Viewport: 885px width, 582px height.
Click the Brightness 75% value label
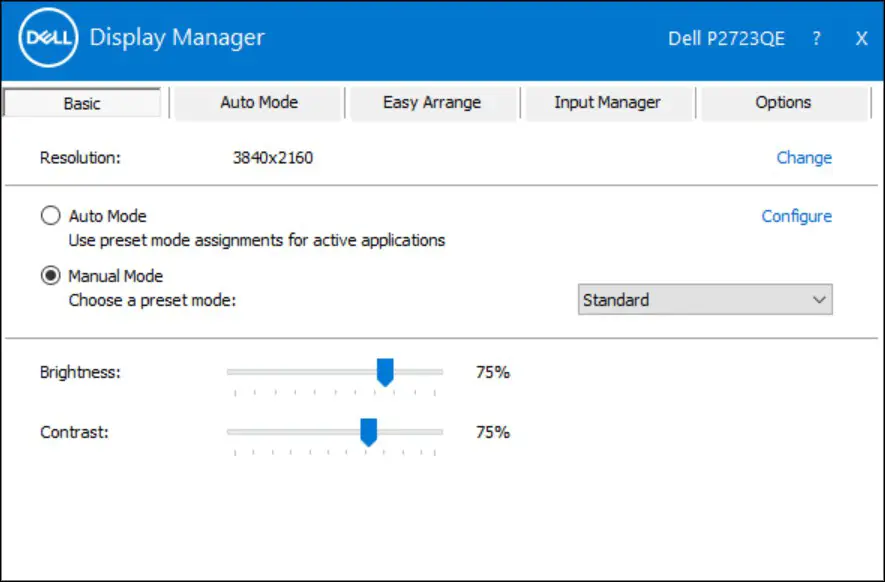coord(493,372)
